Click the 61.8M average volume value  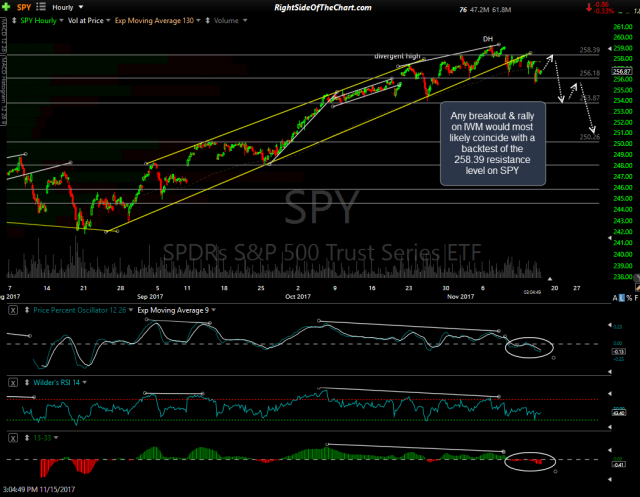[x=502, y=10]
